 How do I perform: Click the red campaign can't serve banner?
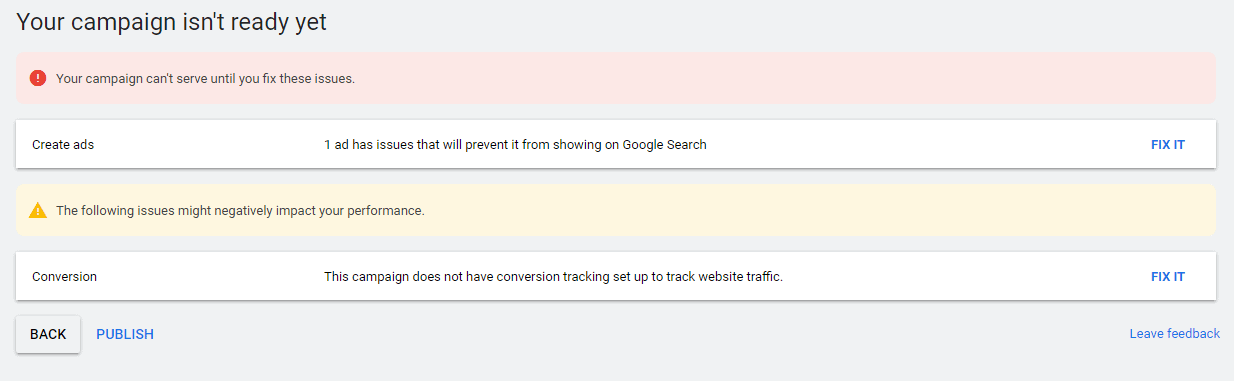tap(616, 78)
